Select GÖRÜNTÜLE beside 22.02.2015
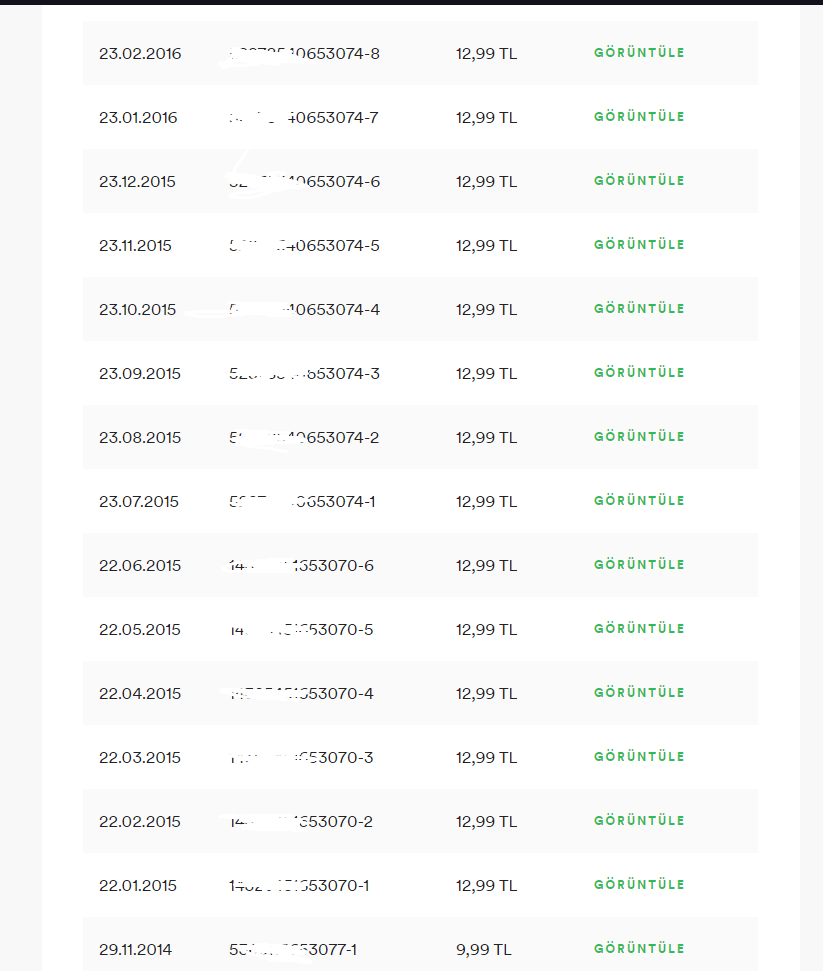This screenshot has width=823, height=971. [x=639, y=821]
